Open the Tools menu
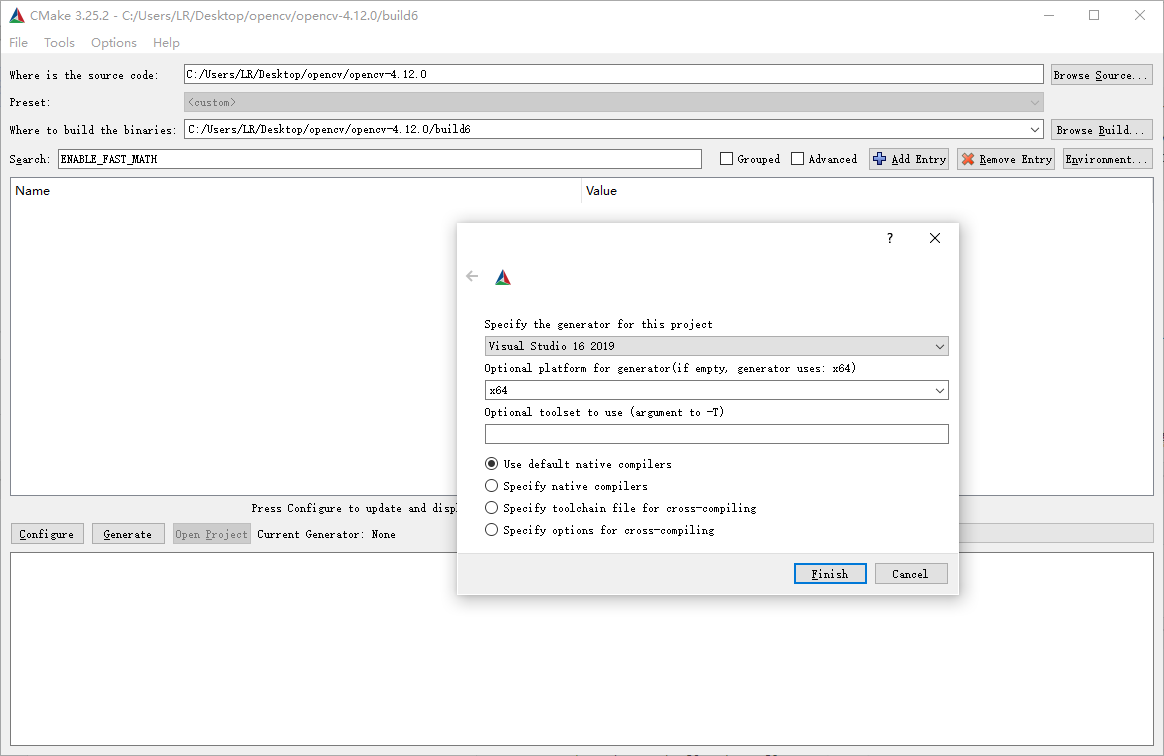 pyautogui.click(x=59, y=42)
